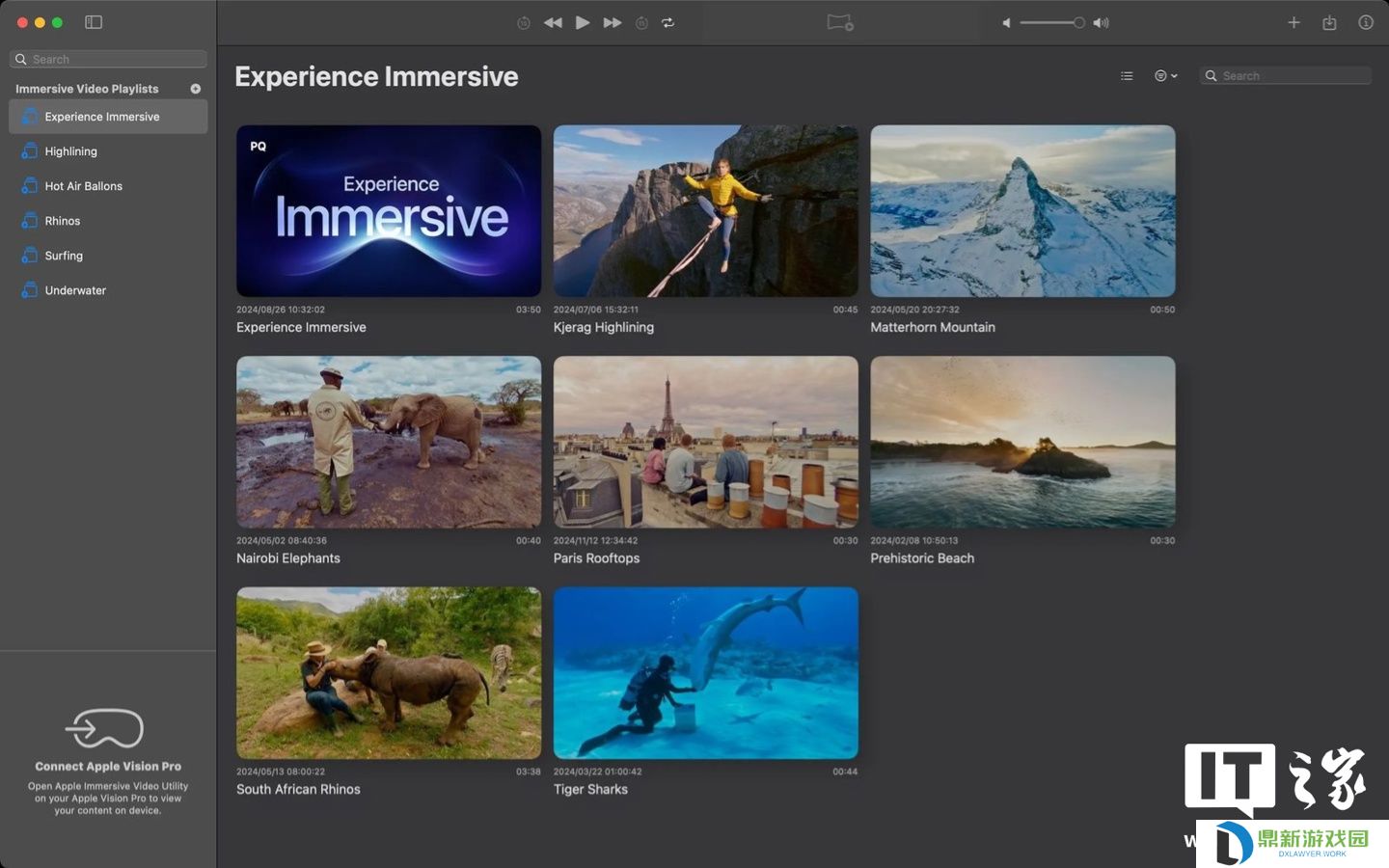Click the Highlining playlist icon

(30, 151)
